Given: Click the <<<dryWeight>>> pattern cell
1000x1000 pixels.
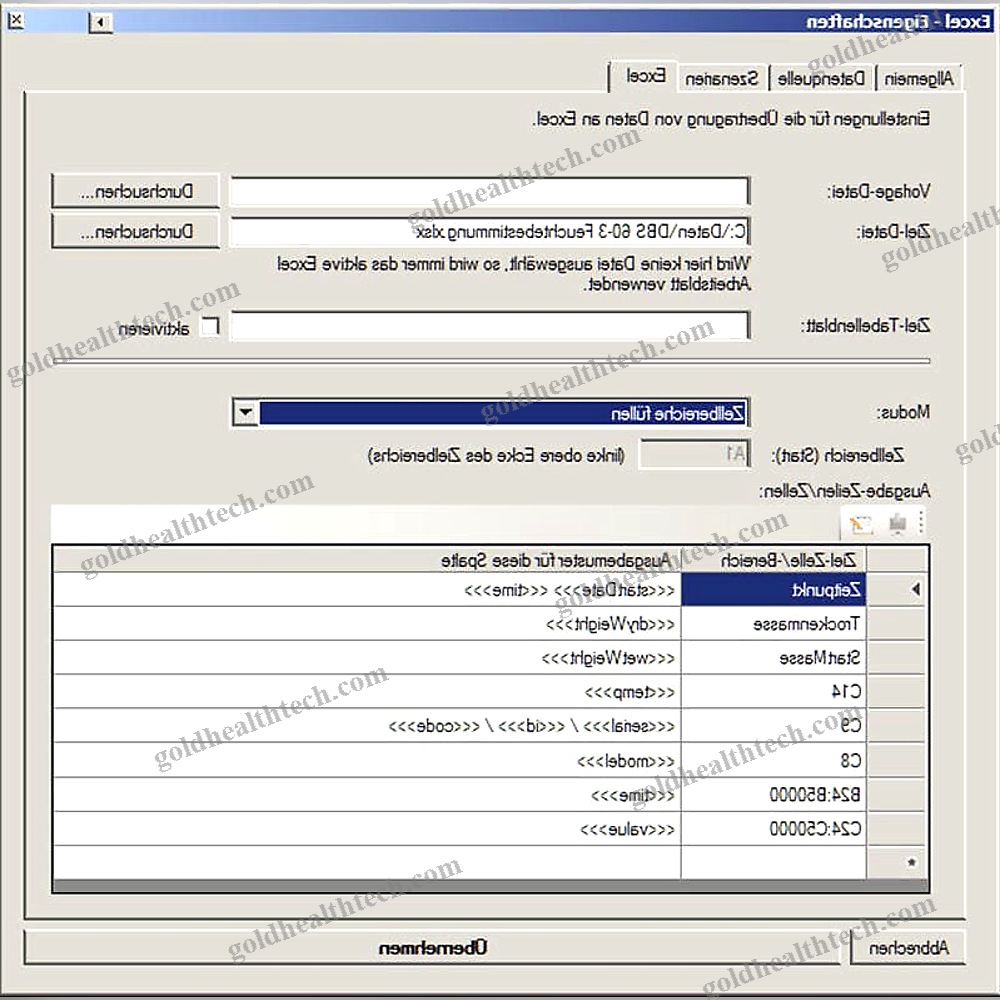Looking at the screenshot, I should pos(367,624).
